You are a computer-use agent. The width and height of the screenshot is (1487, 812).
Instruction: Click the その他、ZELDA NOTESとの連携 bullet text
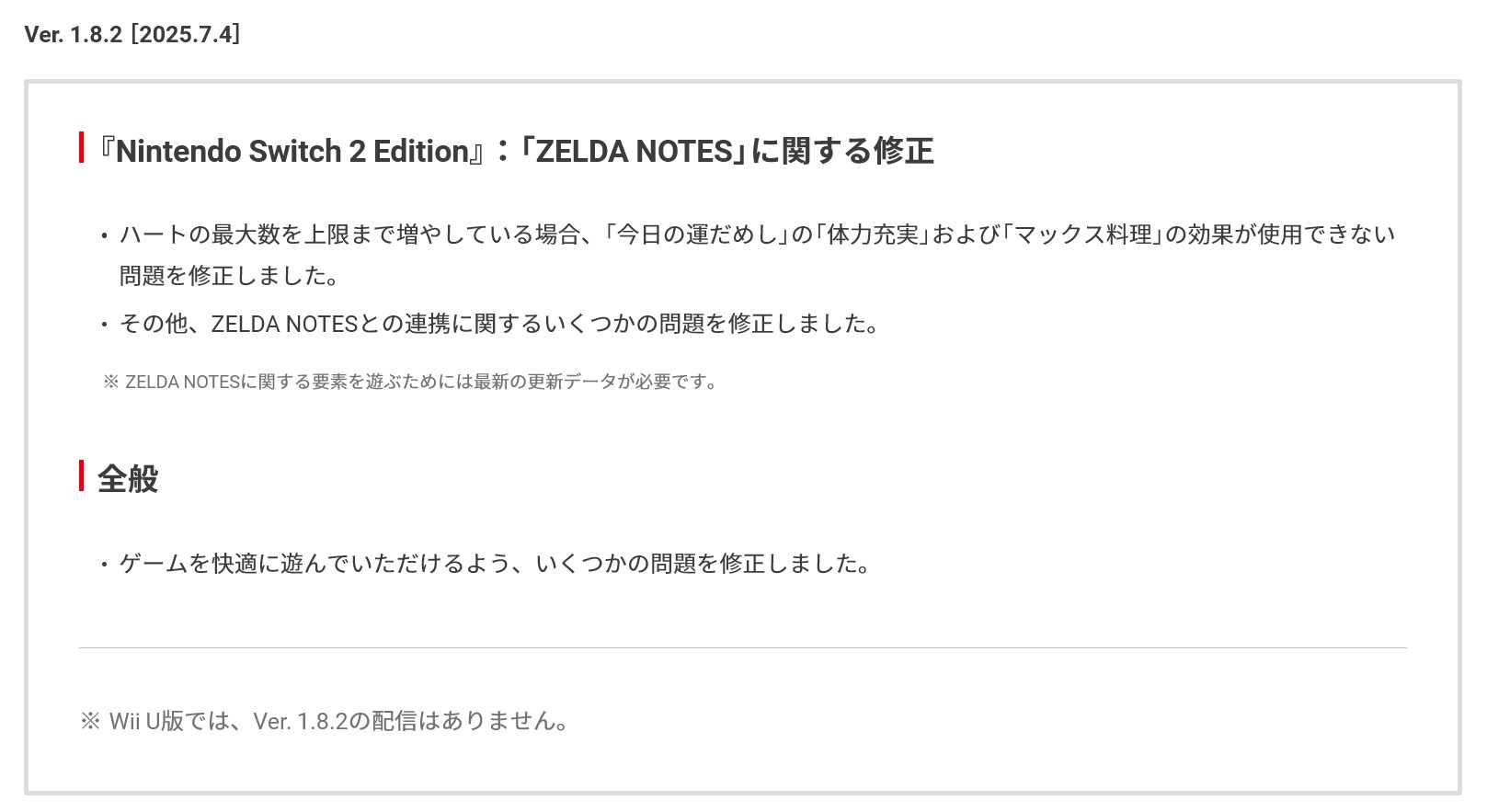499,325
